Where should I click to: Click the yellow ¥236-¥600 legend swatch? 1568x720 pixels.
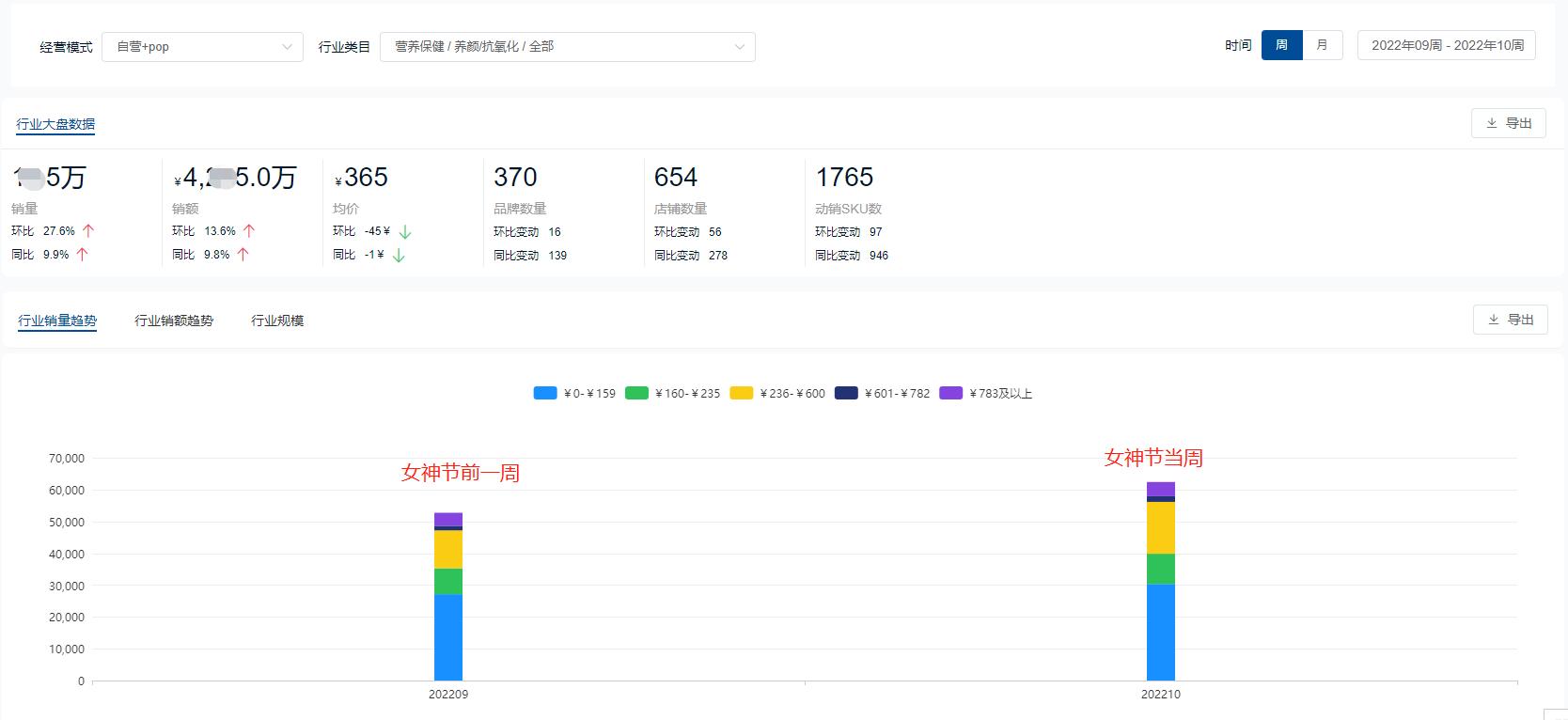pos(741,393)
